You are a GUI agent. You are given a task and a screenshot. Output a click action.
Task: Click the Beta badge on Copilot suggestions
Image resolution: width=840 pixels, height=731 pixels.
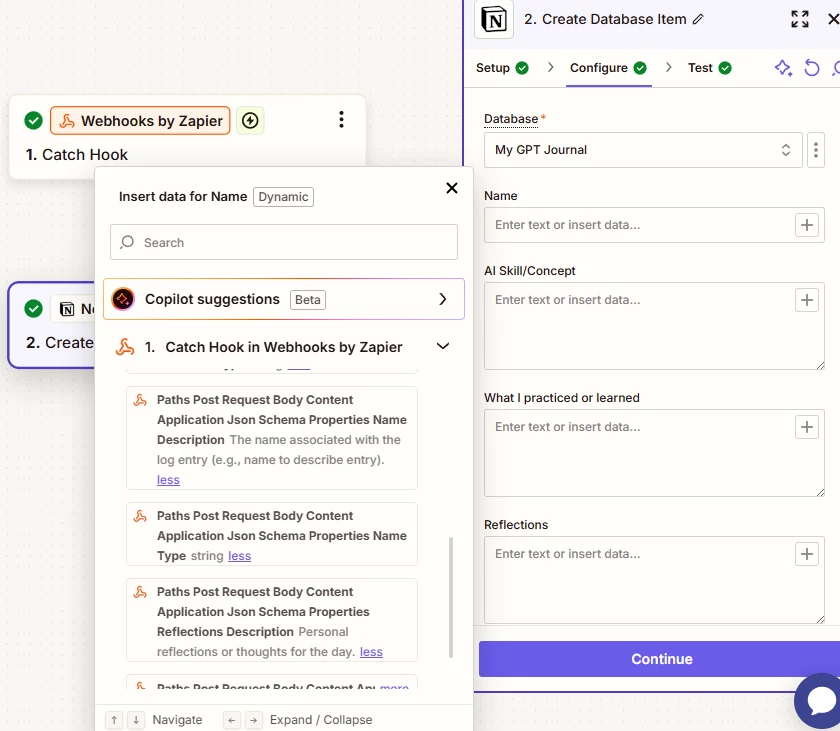tap(308, 299)
